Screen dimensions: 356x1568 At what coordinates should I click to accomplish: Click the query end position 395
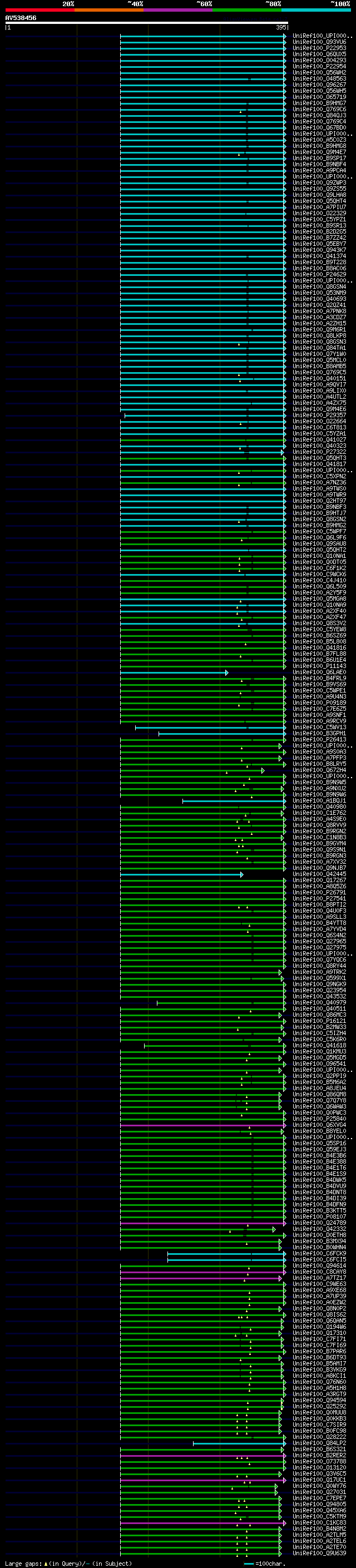[281, 27]
